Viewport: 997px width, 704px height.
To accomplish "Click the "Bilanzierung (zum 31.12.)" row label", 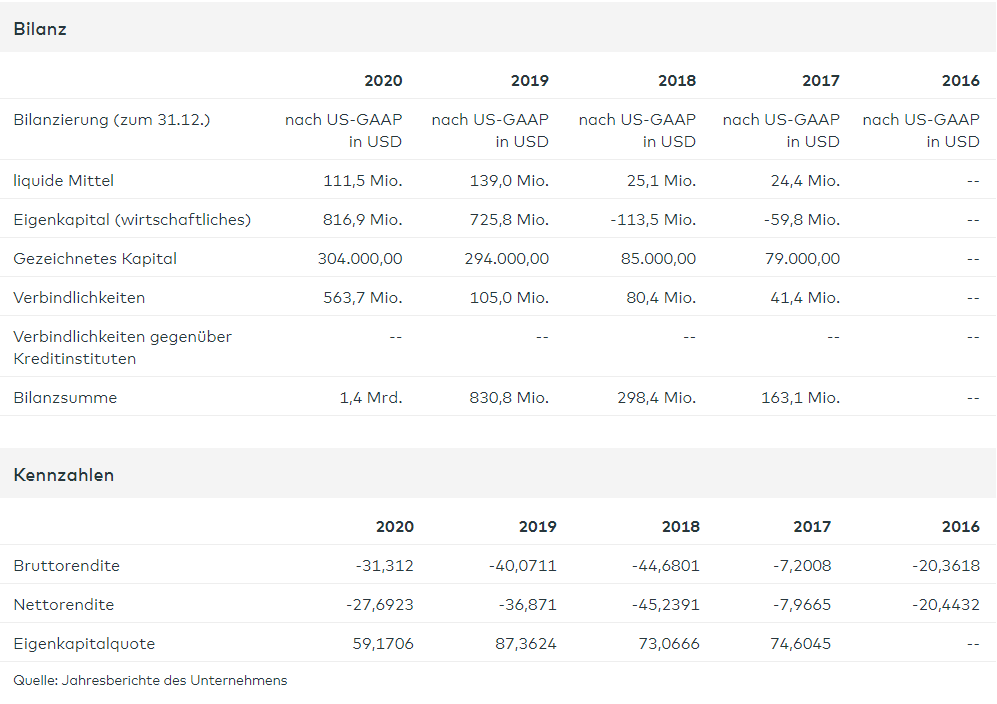I will point(112,120).
